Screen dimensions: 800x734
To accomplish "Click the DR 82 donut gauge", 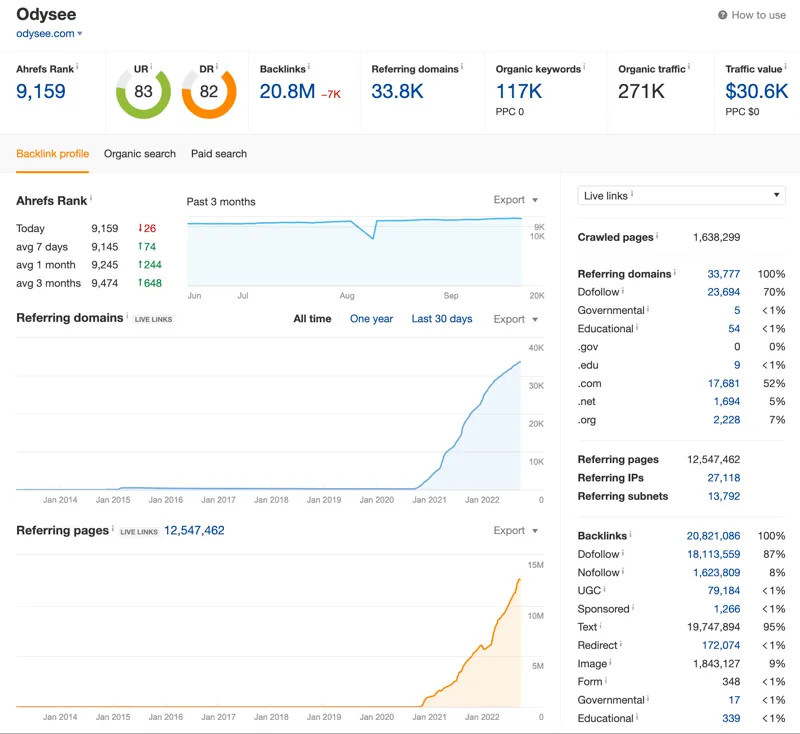I will coord(209,93).
